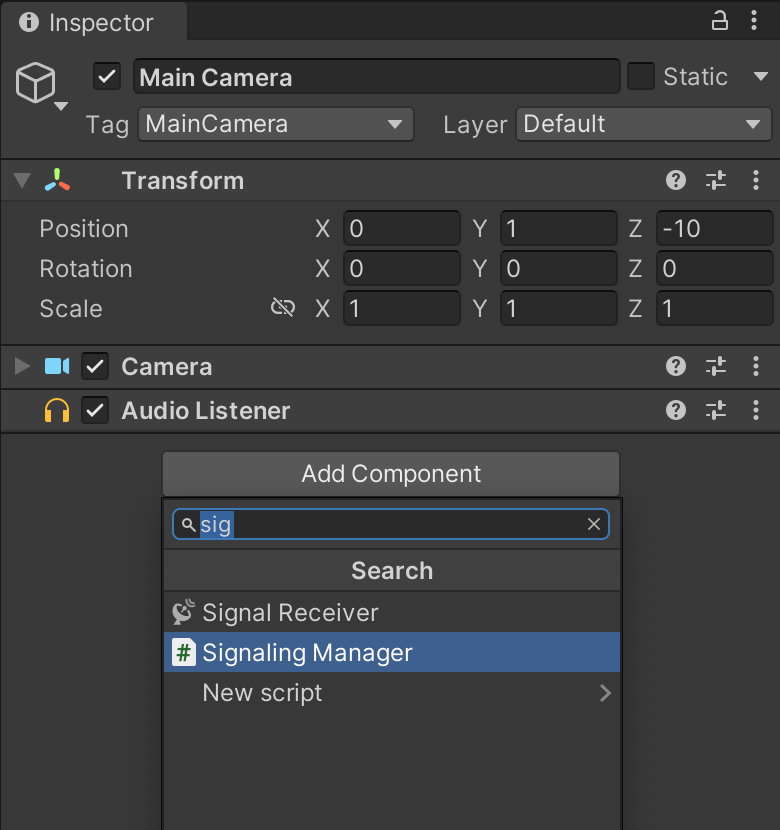Click the Audio Listener component title
Viewport: 780px width, 830px height.
(206, 411)
